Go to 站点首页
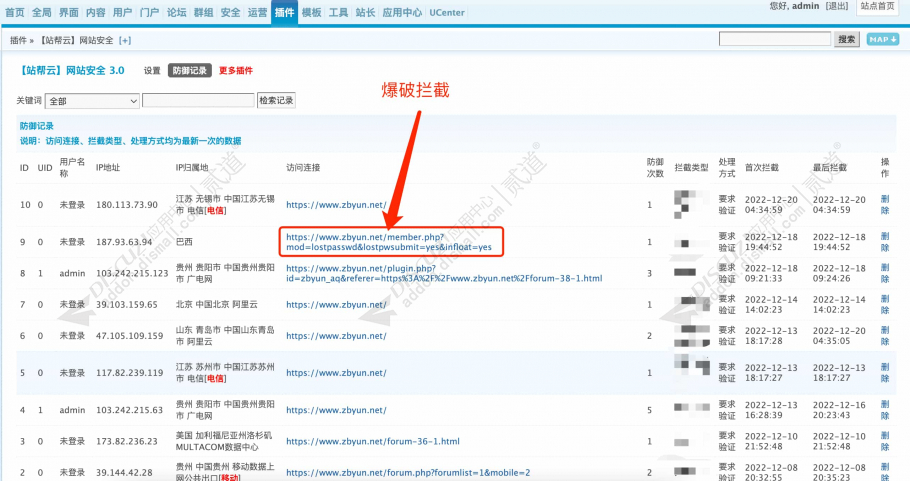 pyautogui.click(x=878, y=6)
